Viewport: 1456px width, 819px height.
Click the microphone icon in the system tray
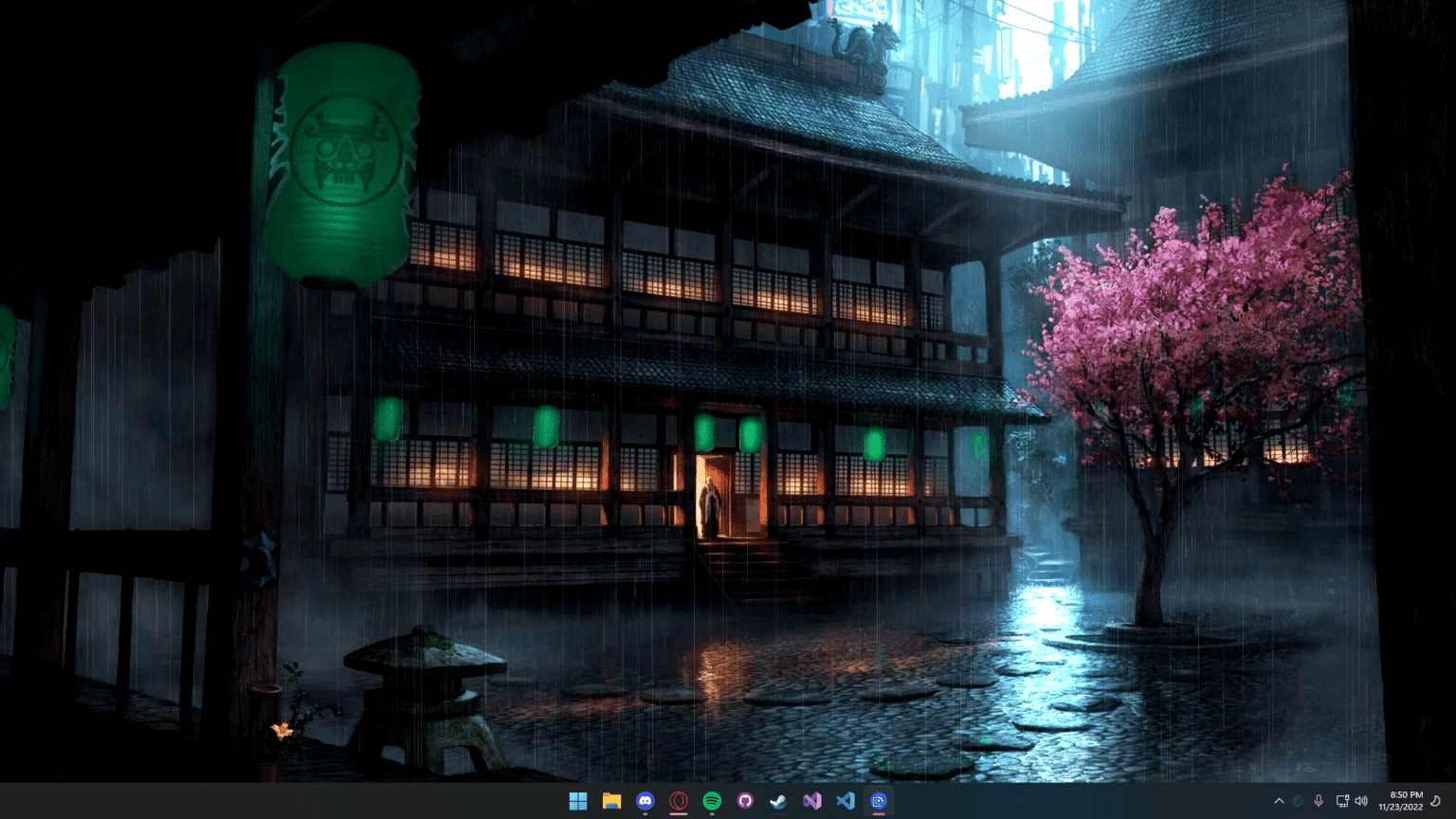(1319, 801)
